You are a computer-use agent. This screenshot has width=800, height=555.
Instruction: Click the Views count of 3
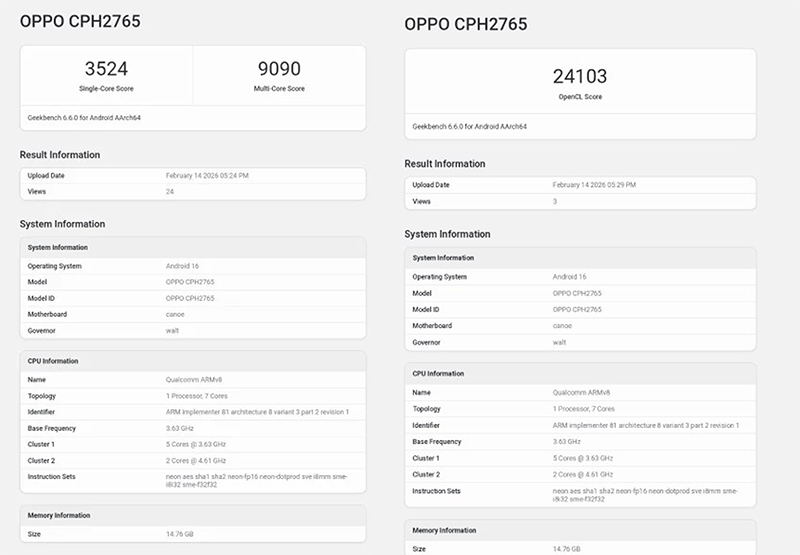pyautogui.click(x=555, y=201)
